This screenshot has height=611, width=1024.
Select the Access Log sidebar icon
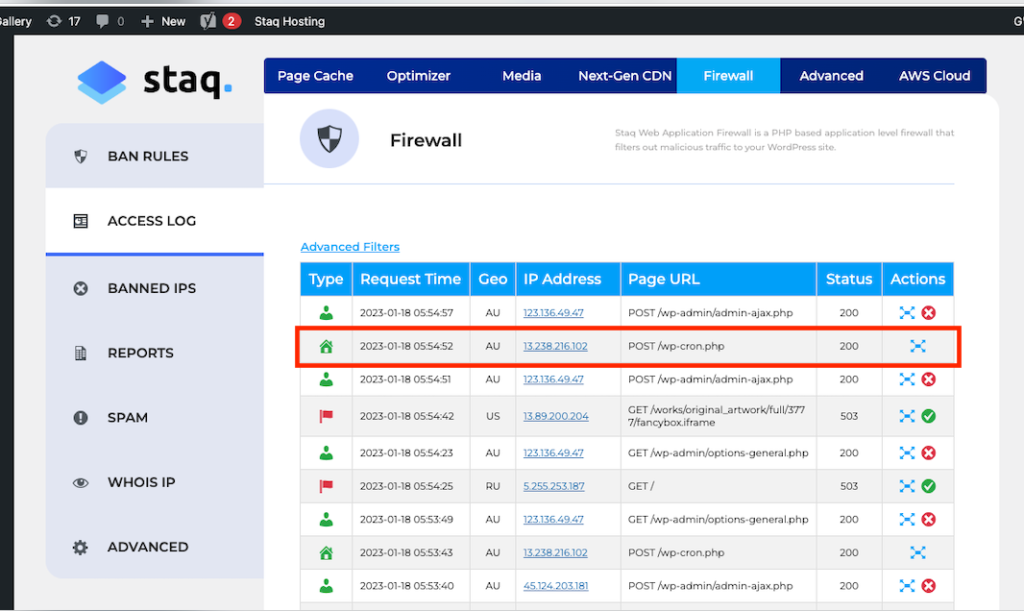80,221
